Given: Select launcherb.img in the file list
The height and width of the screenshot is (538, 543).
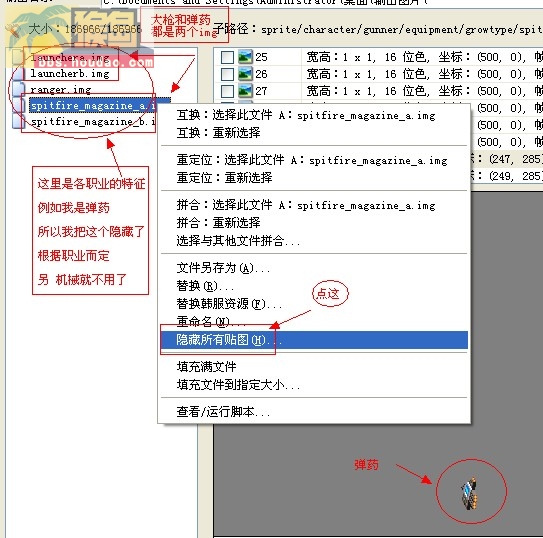Looking at the screenshot, I should click(70, 73).
